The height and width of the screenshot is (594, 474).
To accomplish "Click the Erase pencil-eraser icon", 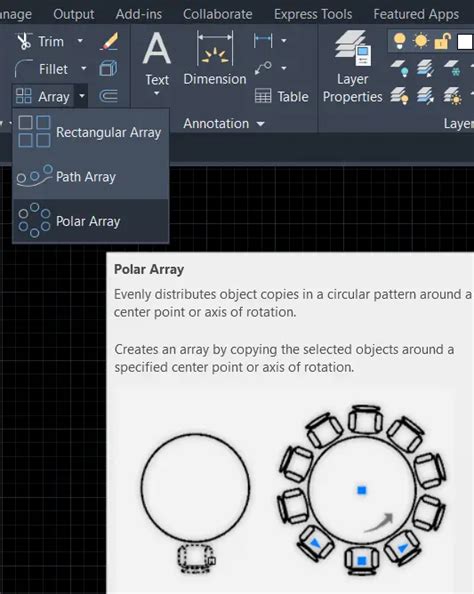I will click(109, 41).
